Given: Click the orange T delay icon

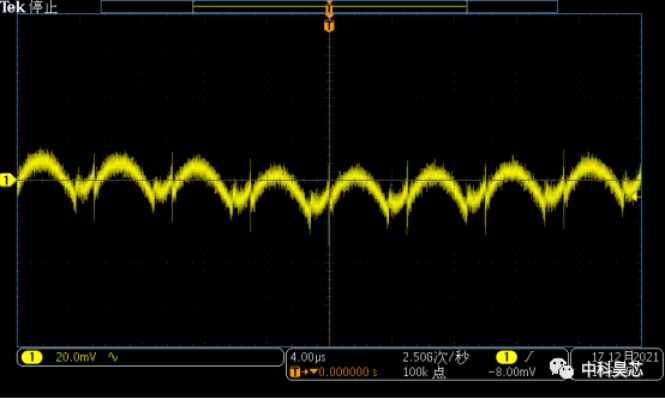Looking at the screenshot, I should 295,372.
